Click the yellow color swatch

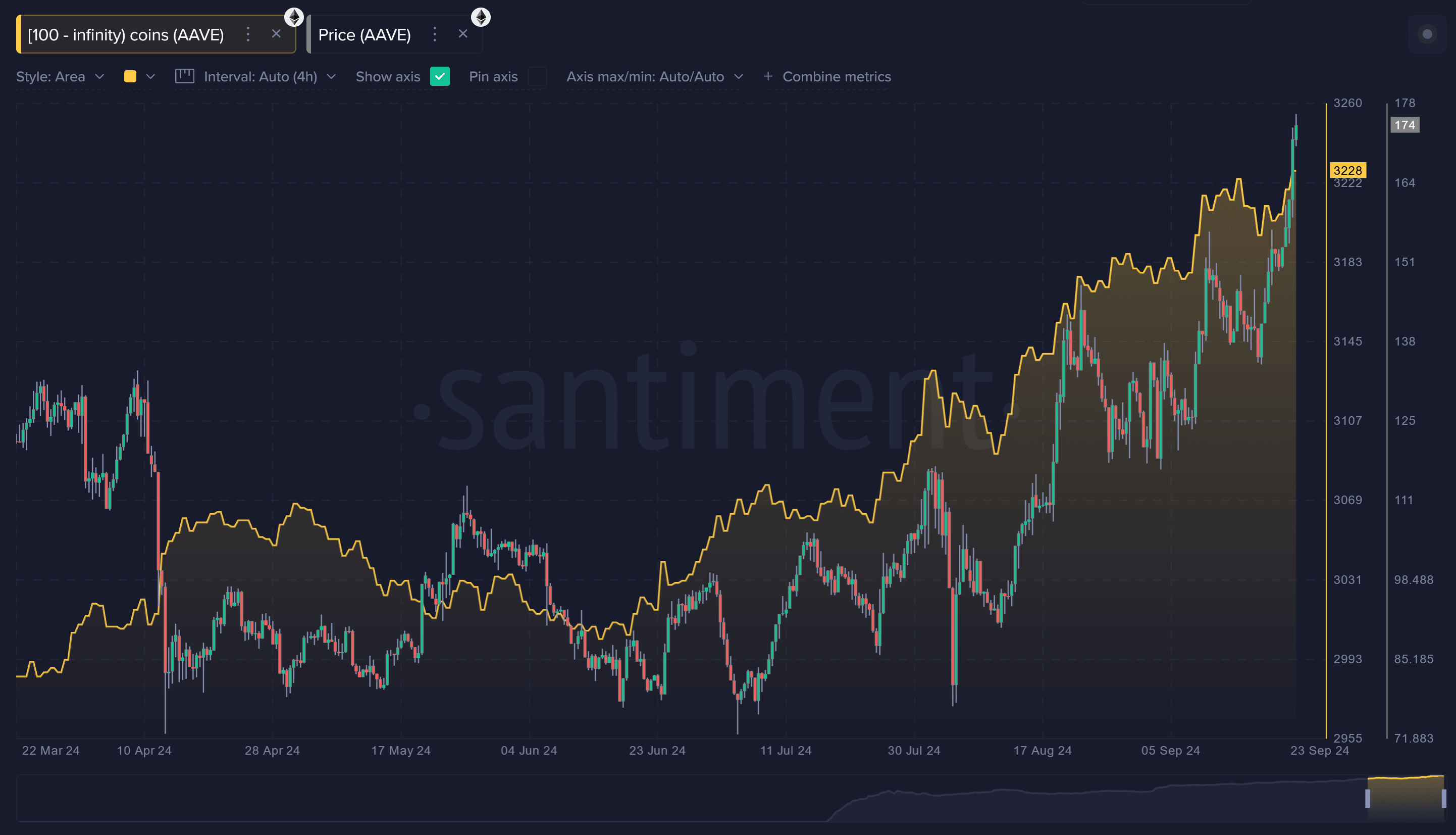tap(130, 76)
